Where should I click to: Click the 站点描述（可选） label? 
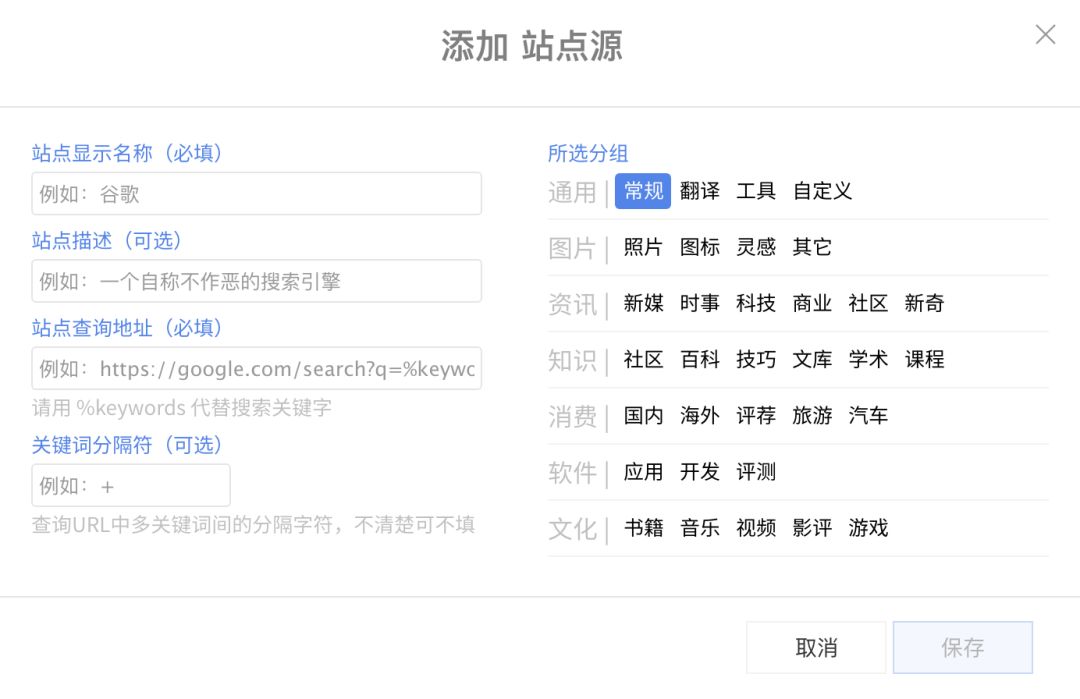tap(107, 240)
